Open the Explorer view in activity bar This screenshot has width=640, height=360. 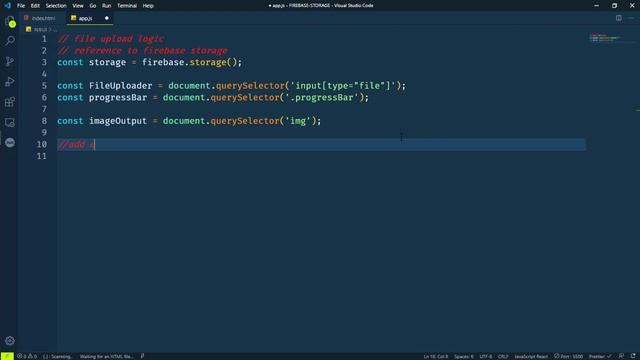coord(10,21)
